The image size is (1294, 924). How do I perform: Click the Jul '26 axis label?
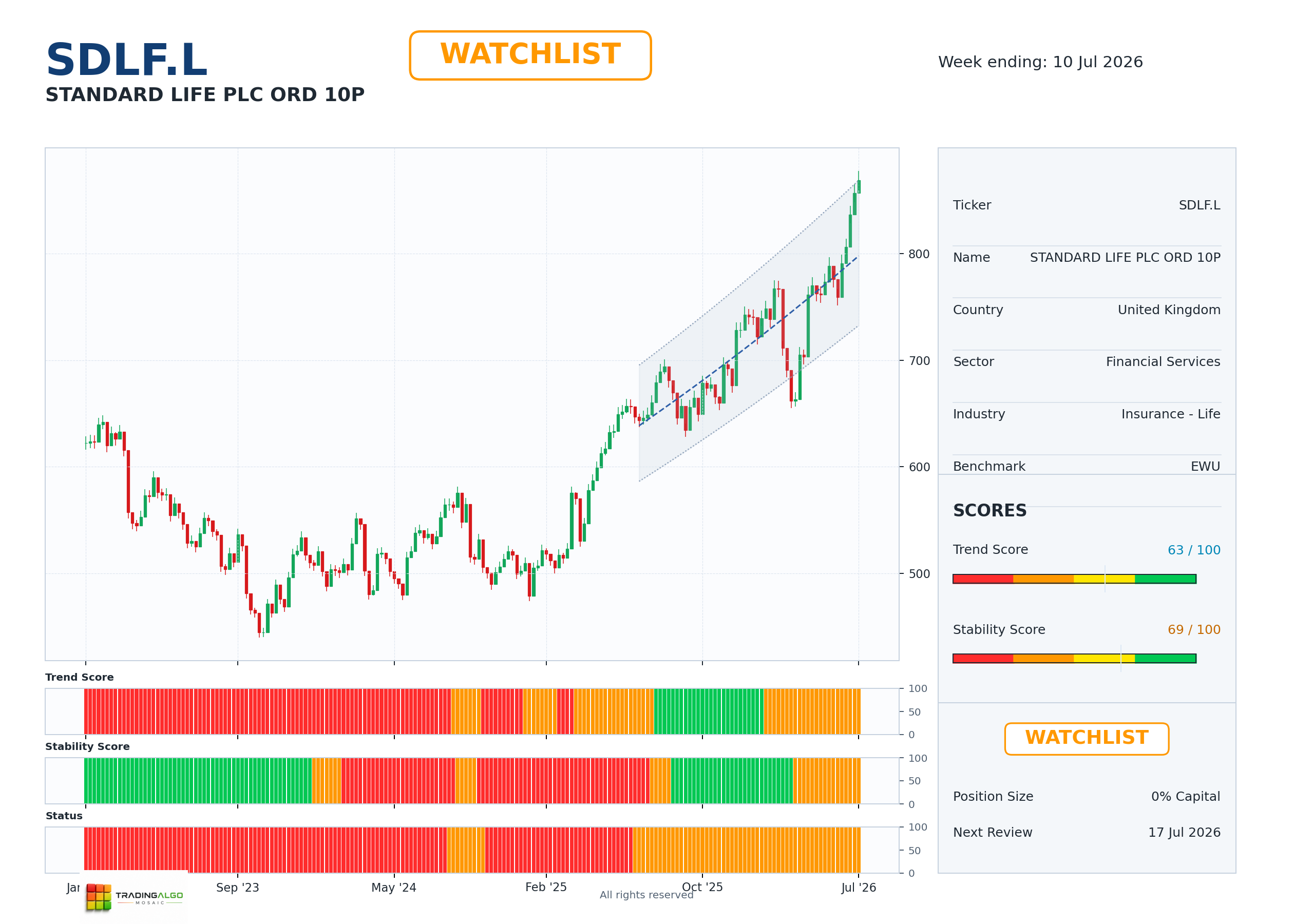tap(859, 888)
